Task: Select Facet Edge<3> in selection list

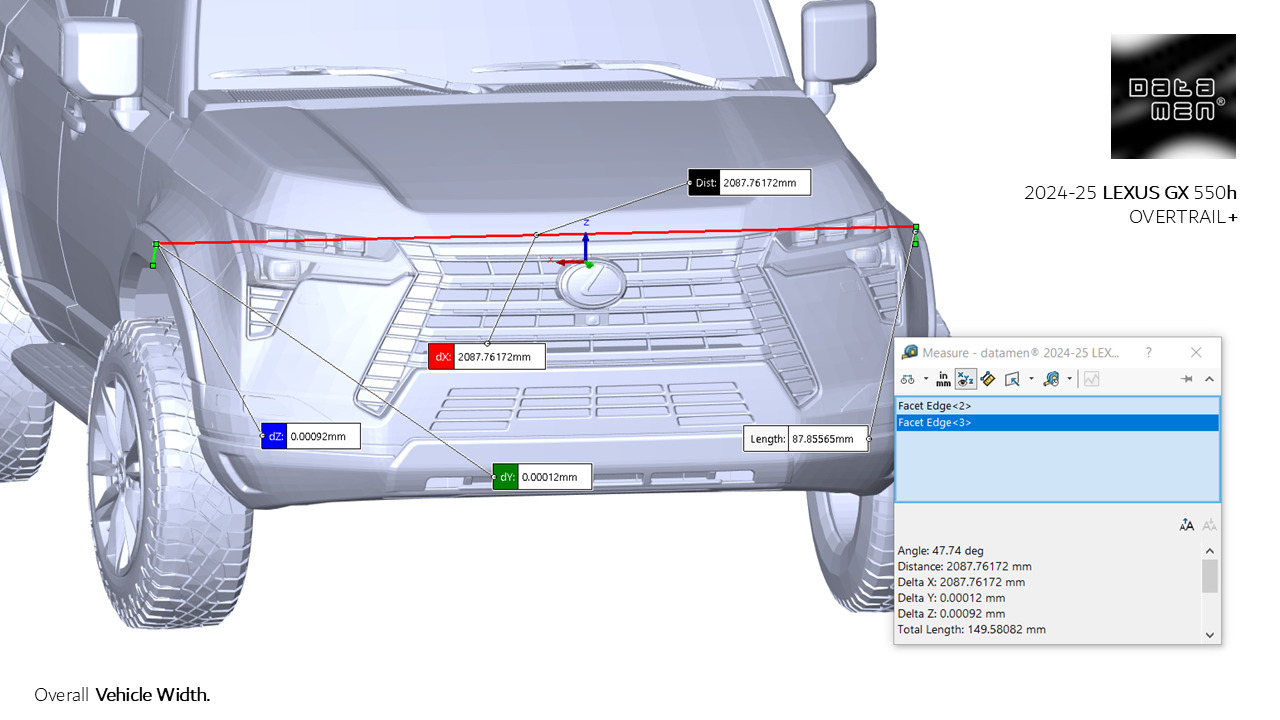Action: tap(1057, 423)
